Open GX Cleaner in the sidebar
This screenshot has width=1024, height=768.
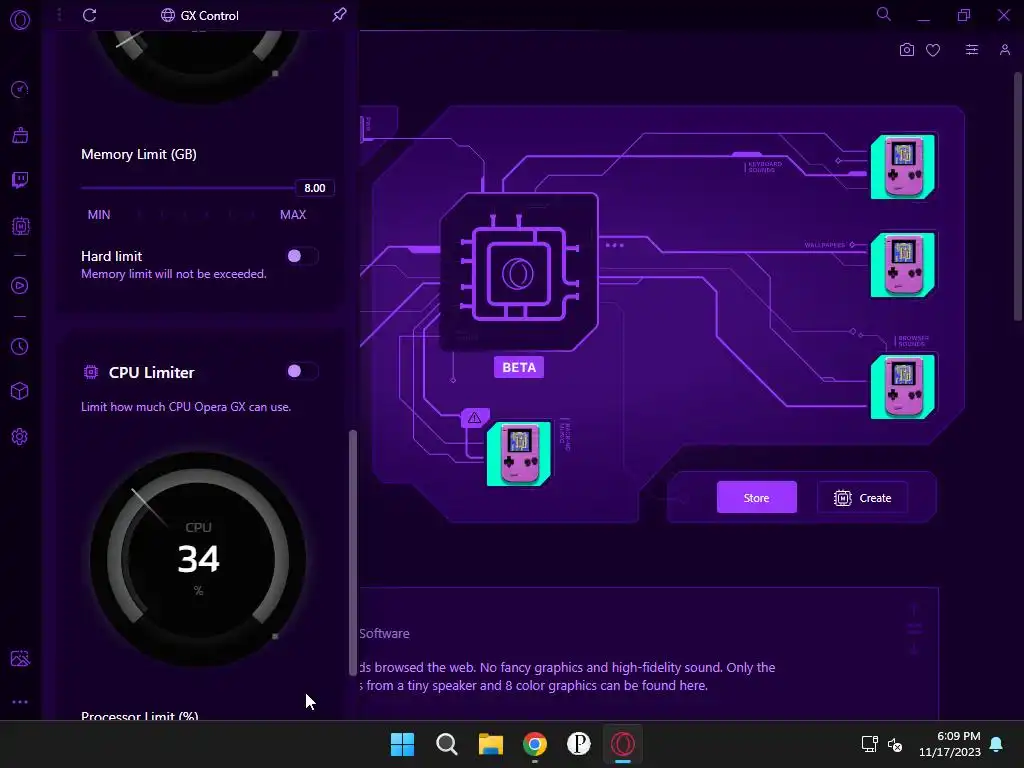(20, 135)
